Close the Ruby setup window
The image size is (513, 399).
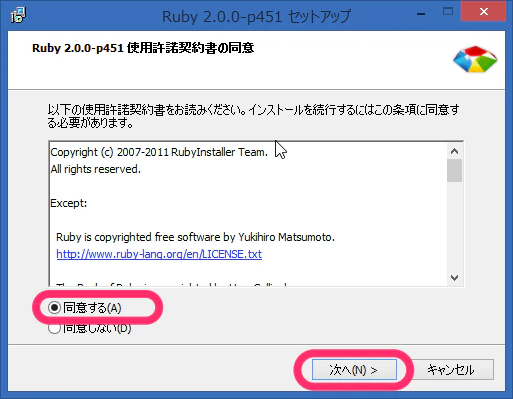(483, 12)
